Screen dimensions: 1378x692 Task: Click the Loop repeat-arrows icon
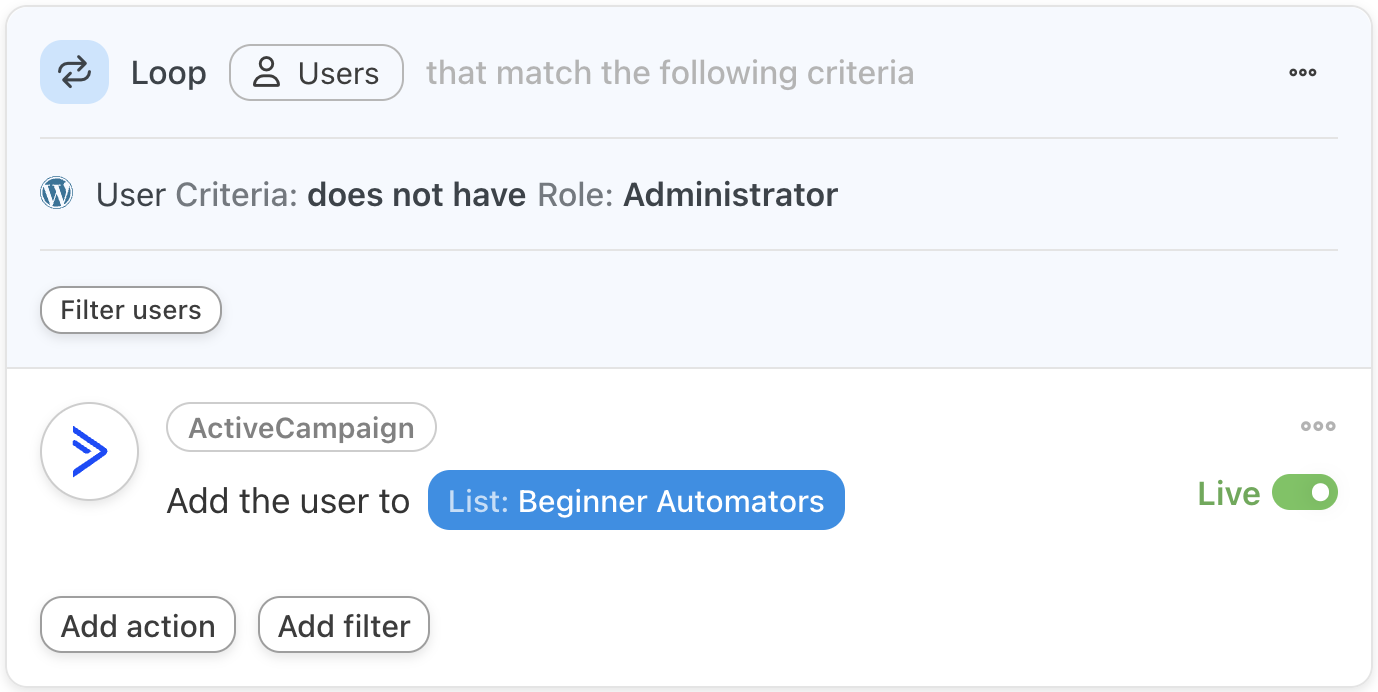click(x=74, y=72)
